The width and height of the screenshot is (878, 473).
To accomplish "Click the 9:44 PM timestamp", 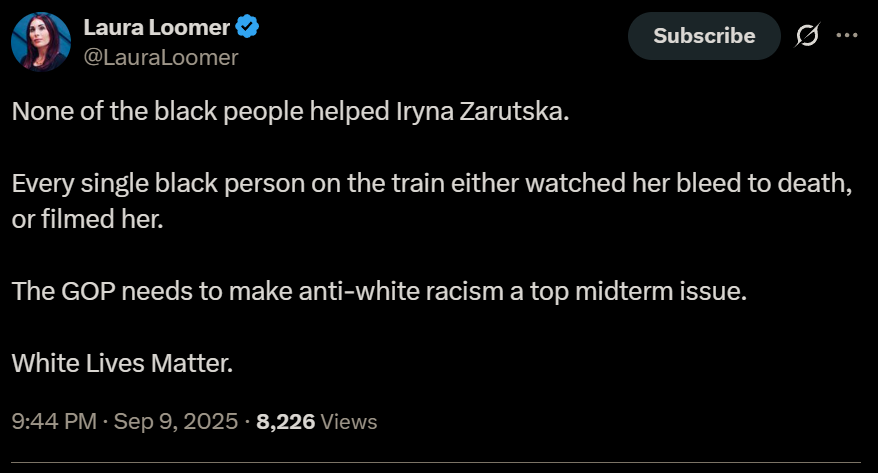I will coord(53,422).
